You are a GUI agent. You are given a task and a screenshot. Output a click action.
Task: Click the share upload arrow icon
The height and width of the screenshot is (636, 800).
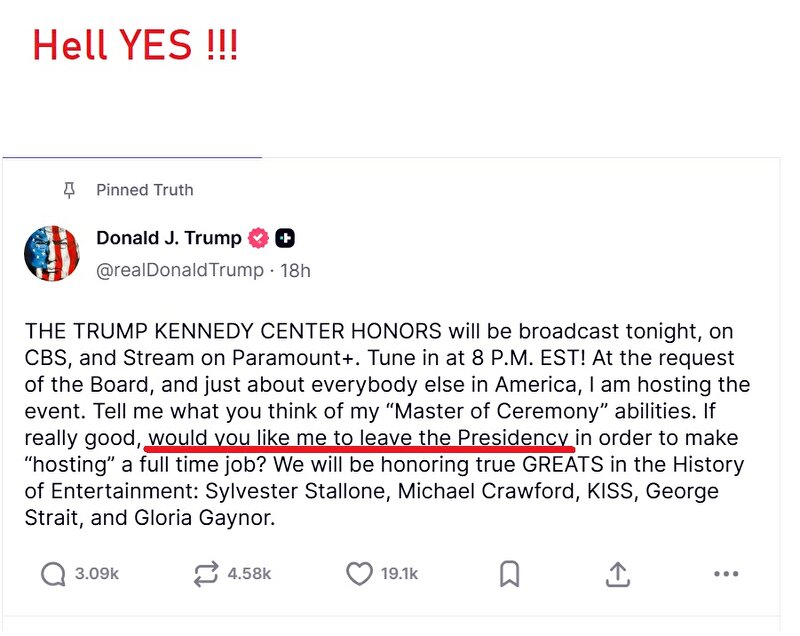coord(617,574)
